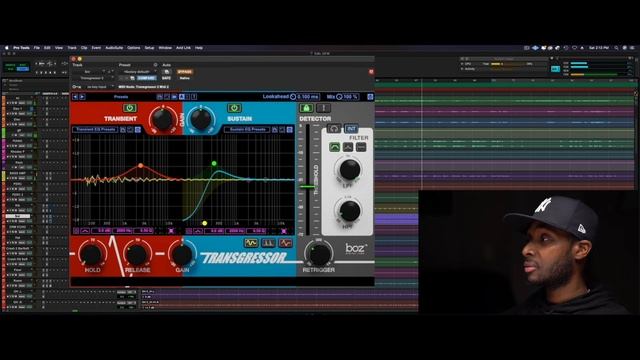Click the Native label in plugin header

pos(184,78)
